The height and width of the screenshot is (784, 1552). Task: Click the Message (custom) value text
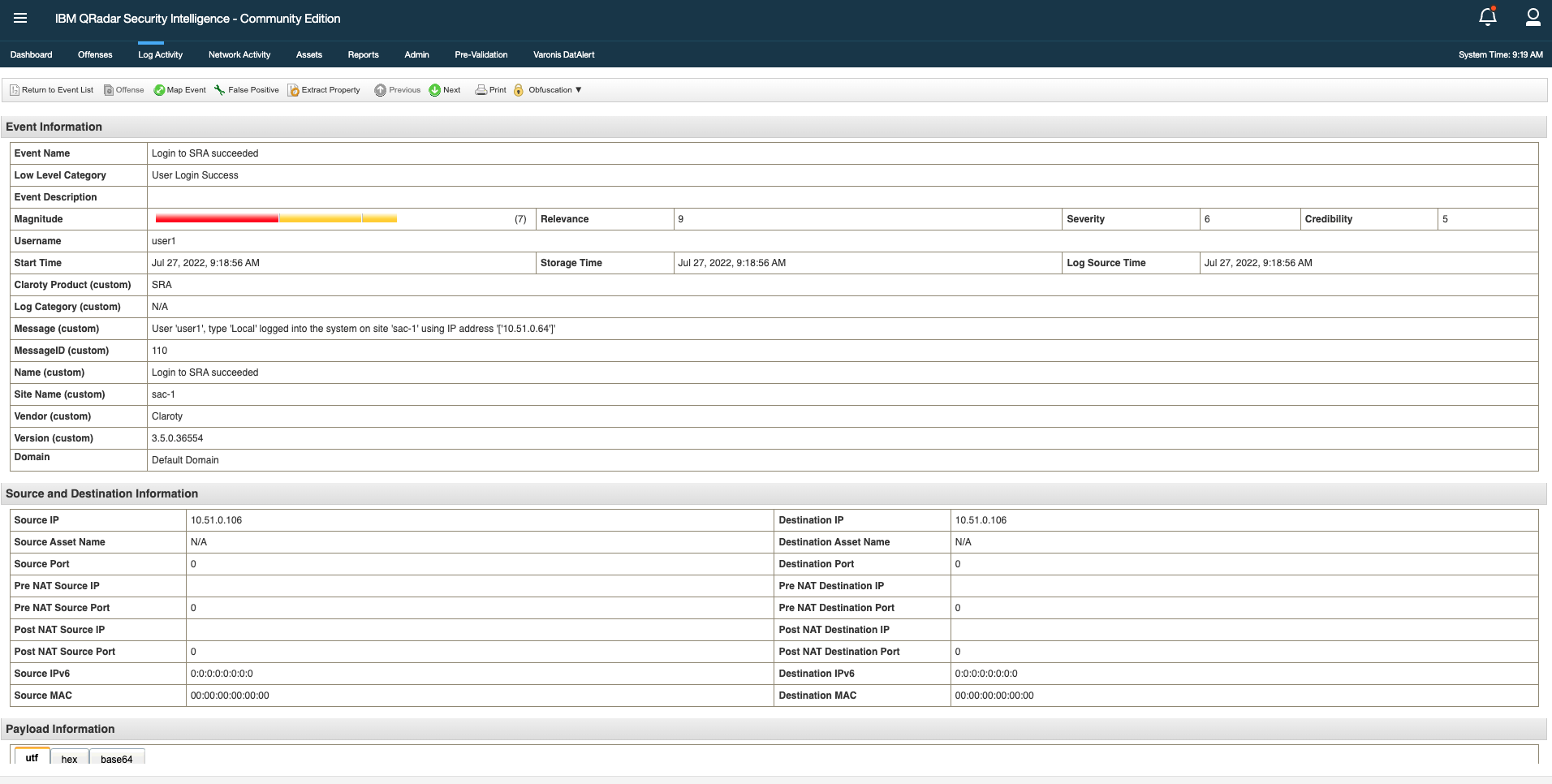pos(353,329)
